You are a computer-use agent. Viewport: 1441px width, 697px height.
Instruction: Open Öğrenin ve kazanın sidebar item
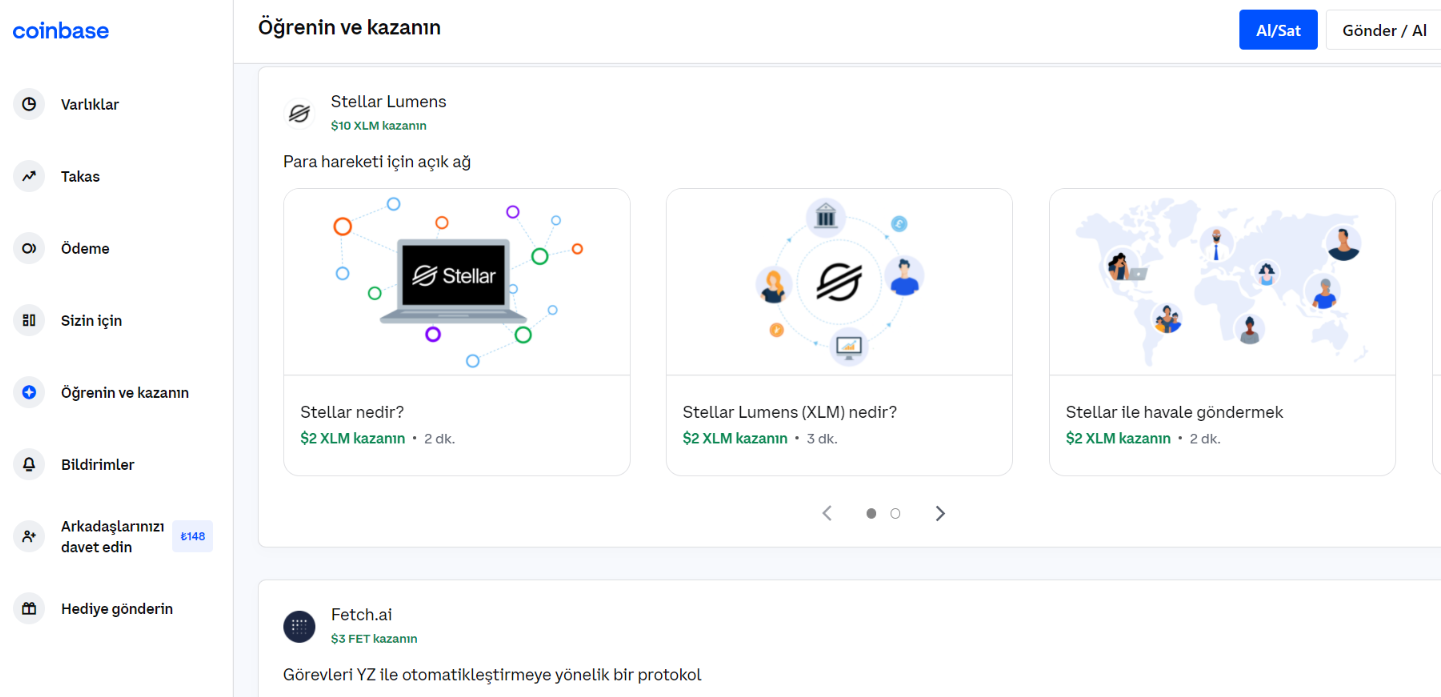coord(125,393)
